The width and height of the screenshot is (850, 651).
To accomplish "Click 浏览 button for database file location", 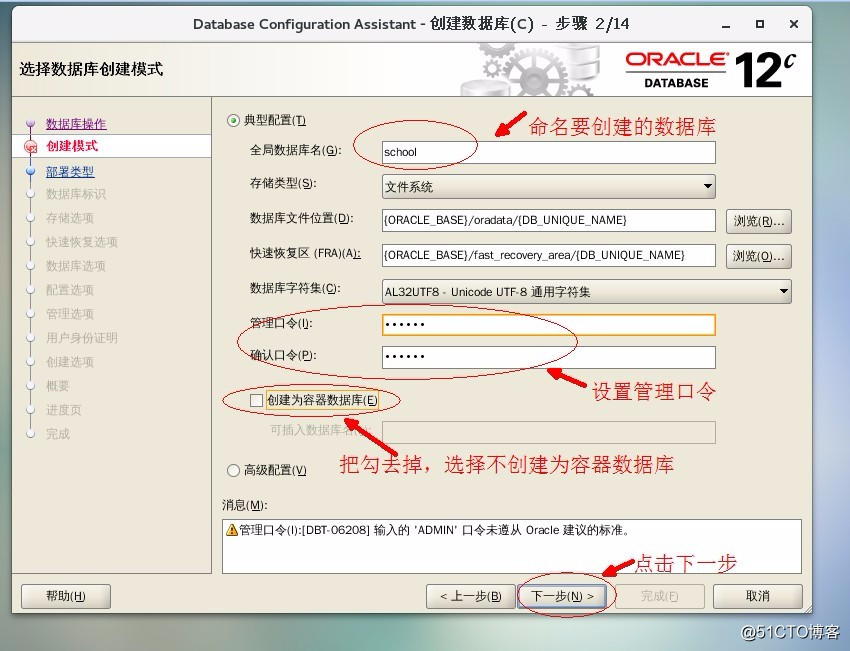I will (x=758, y=221).
